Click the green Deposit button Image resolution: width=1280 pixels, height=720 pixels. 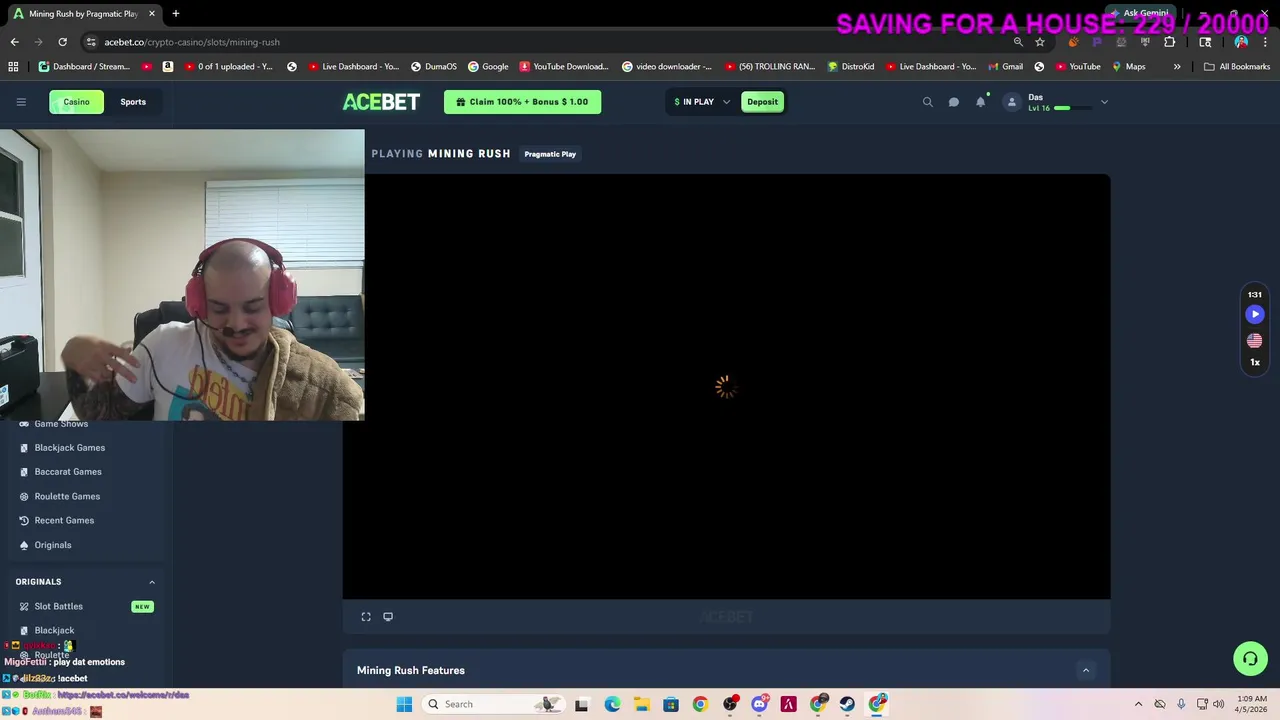point(762,102)
